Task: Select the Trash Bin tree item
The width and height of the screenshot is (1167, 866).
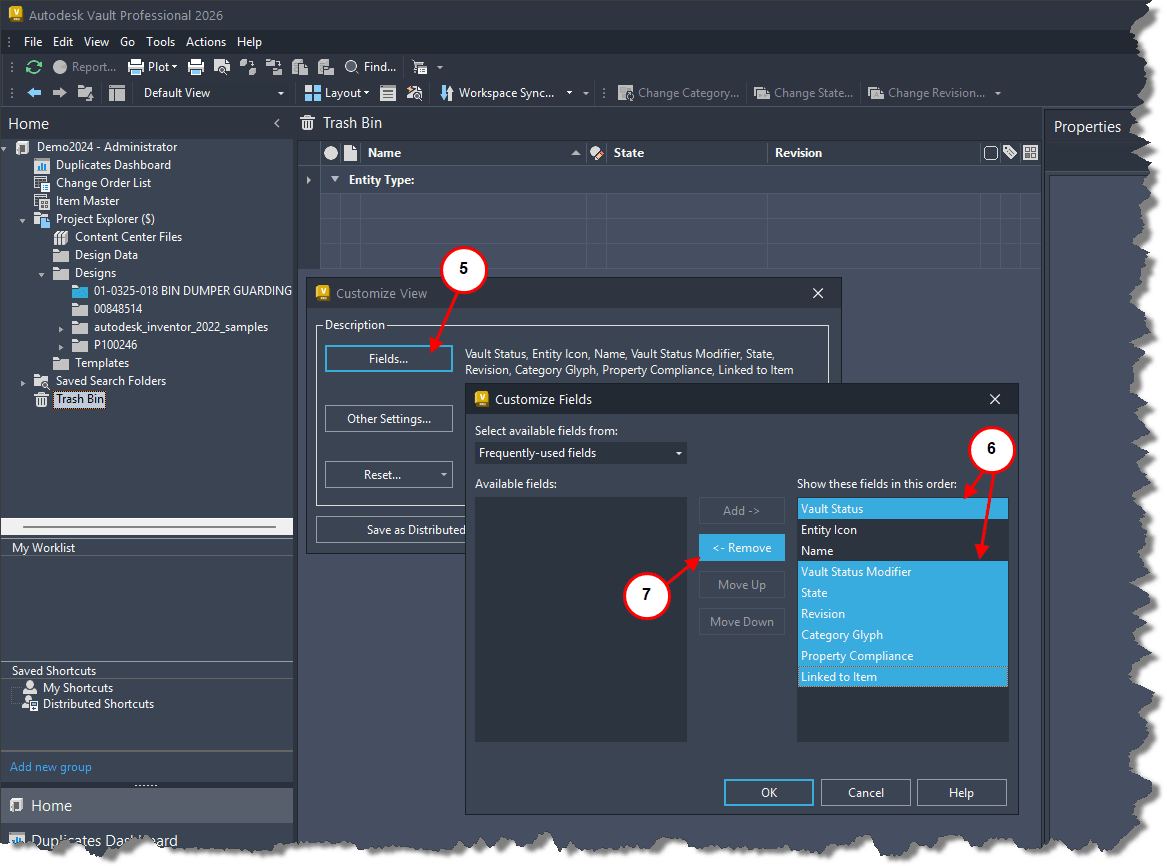Action: (x=80, y=400)
